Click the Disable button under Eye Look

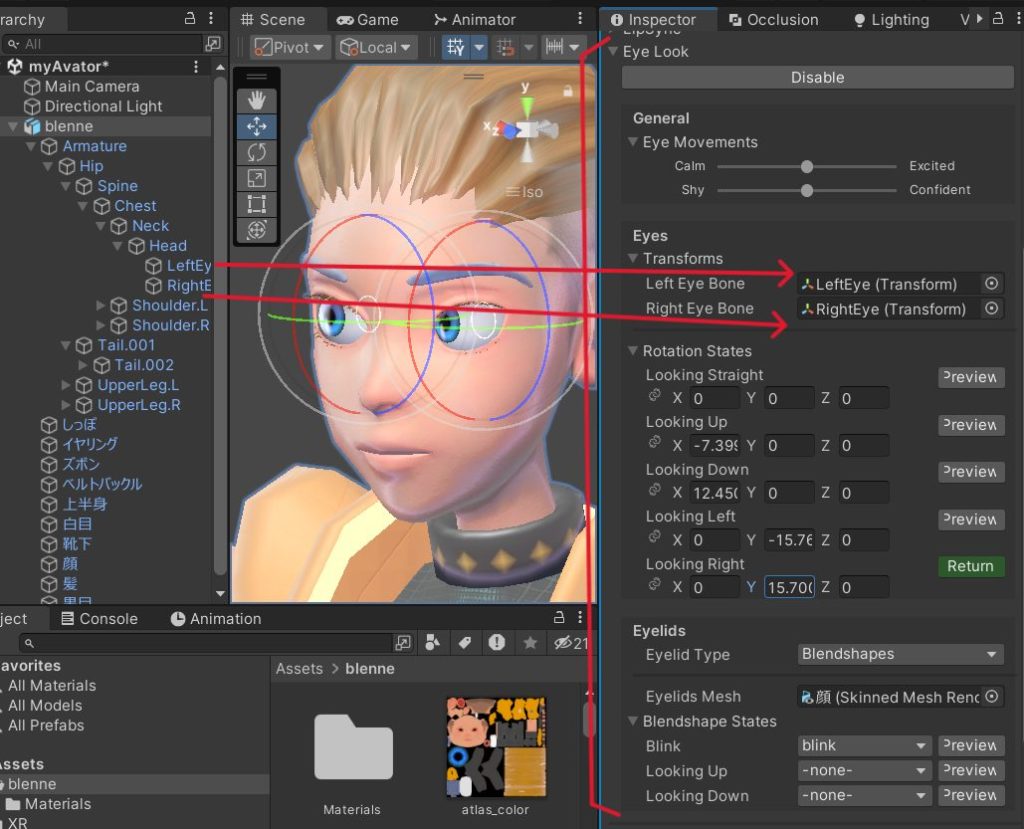[x=817, y=78]
